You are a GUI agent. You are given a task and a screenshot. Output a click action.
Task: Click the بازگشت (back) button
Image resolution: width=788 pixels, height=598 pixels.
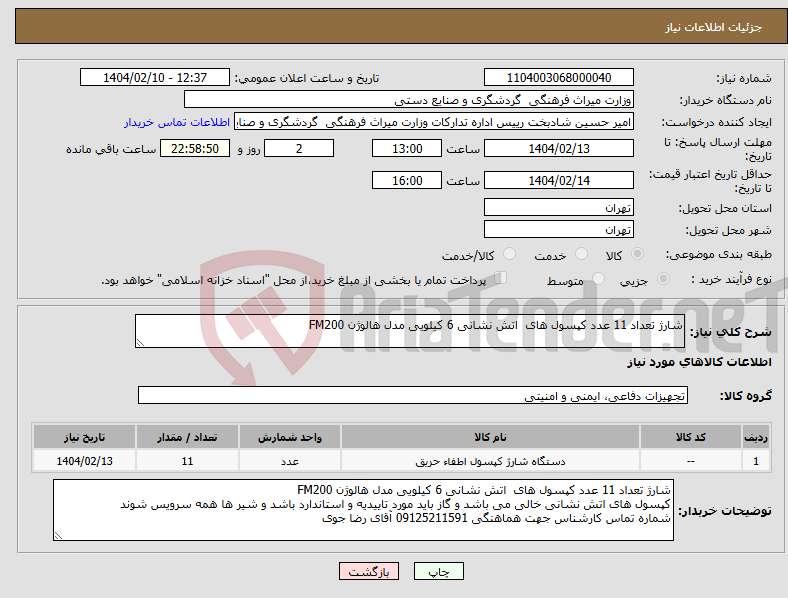(369, 571)
